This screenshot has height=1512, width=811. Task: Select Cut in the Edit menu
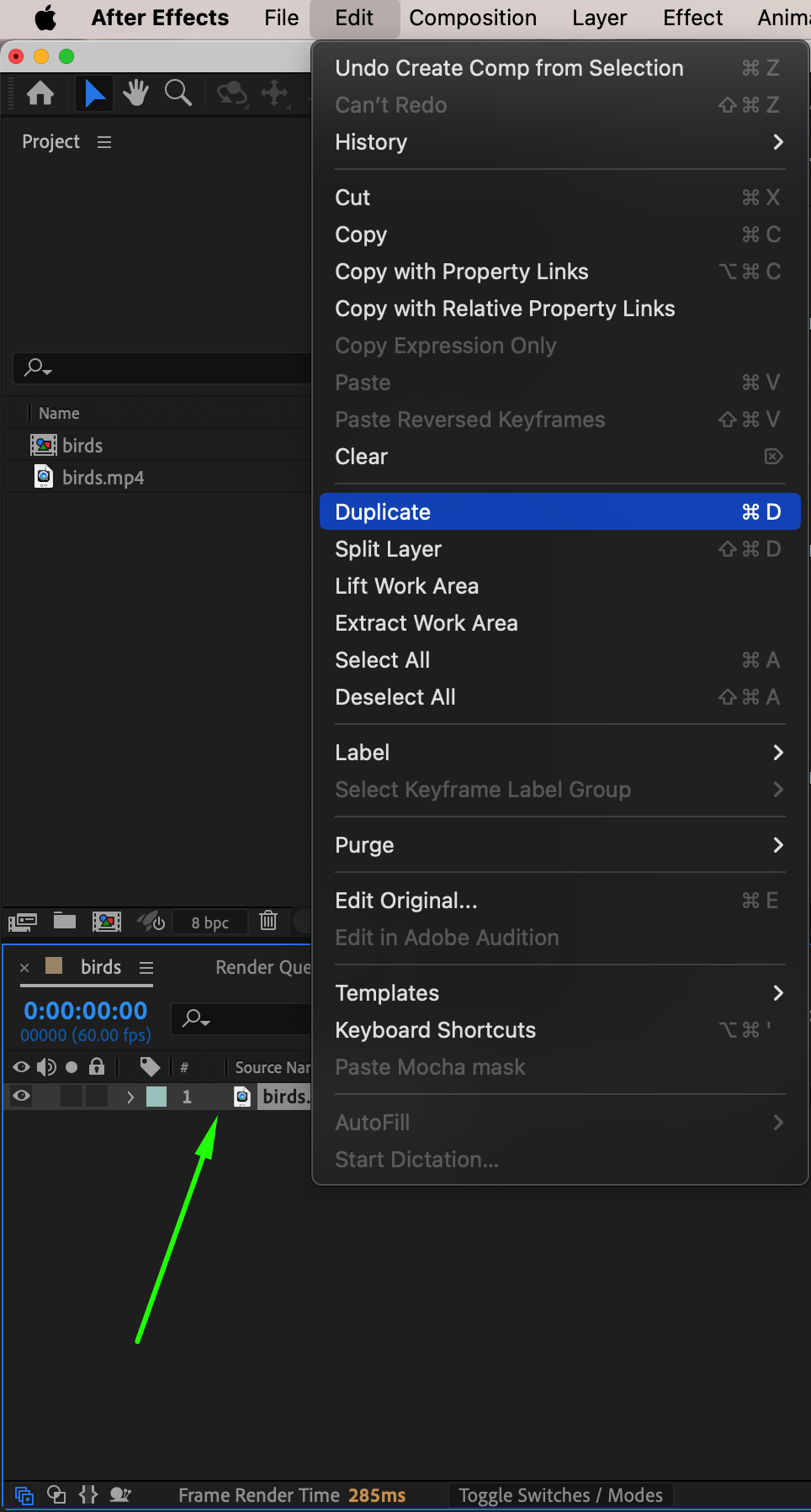click(x=559, y=198)
